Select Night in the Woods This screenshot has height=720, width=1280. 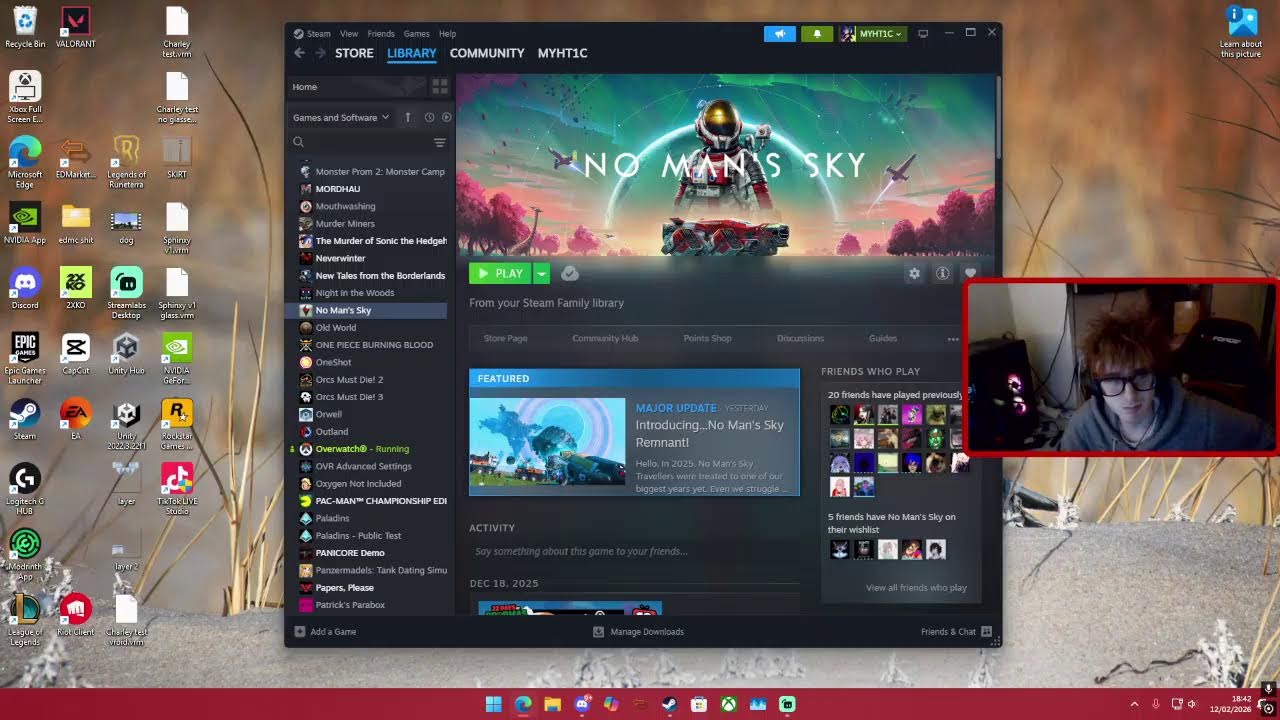click(x=367, y=293)
